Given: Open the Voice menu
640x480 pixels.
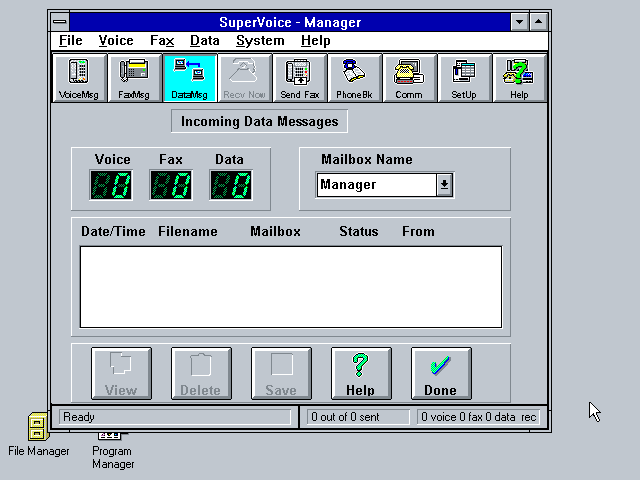Looking at the screenshot, I should click(116, 41).
